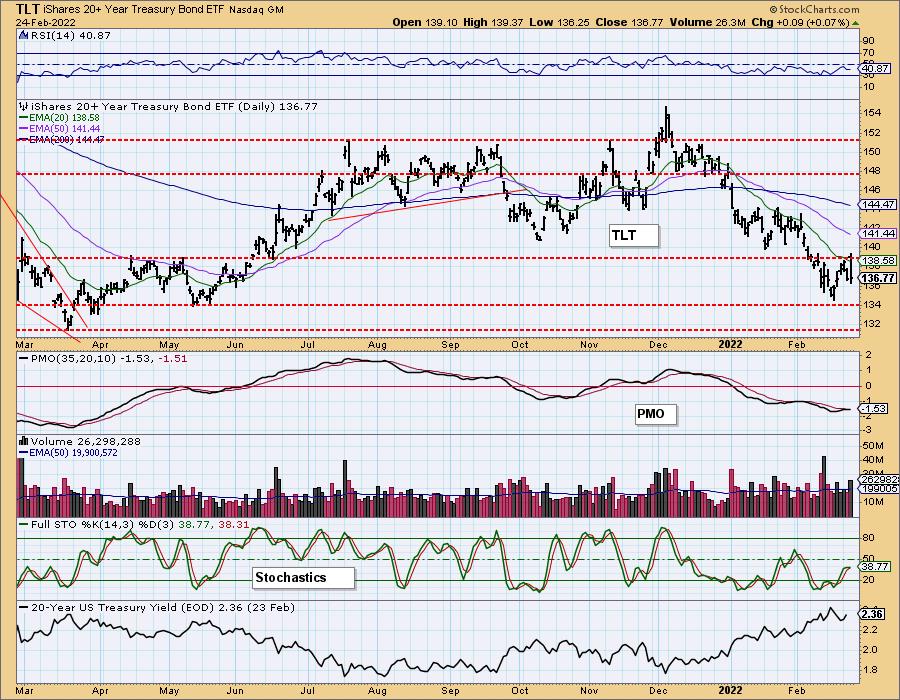Click the 20-Year US Treasury Yield (EOD) legend
The height and width of the screenshot is (700, 900).
[x=157, y=607]
